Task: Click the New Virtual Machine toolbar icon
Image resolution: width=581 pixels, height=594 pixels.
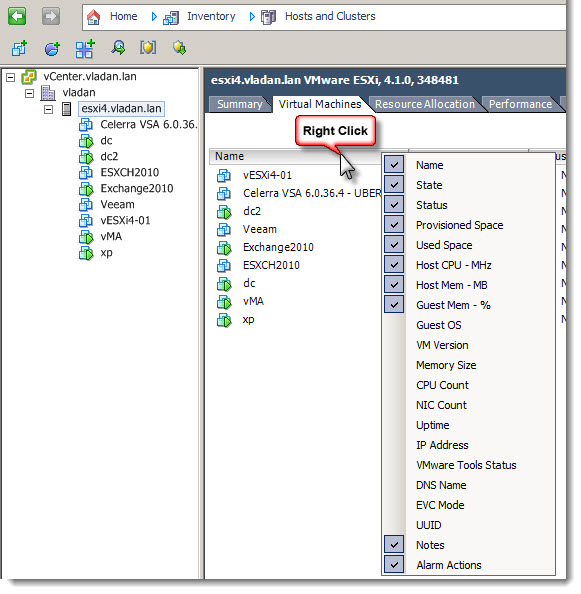Action: 19,48
